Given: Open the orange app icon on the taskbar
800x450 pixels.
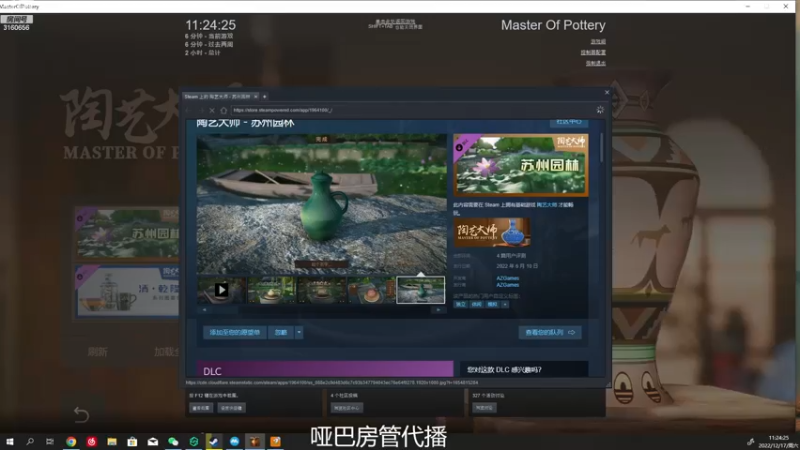Looking at the screenshot, I should coord(275,441).
